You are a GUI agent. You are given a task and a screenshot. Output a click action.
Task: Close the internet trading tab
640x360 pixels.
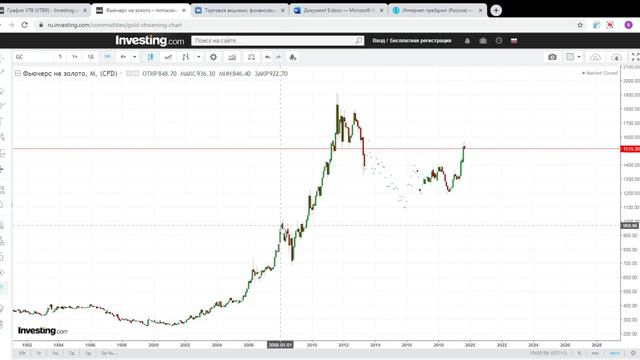click(x=480, y=10)
